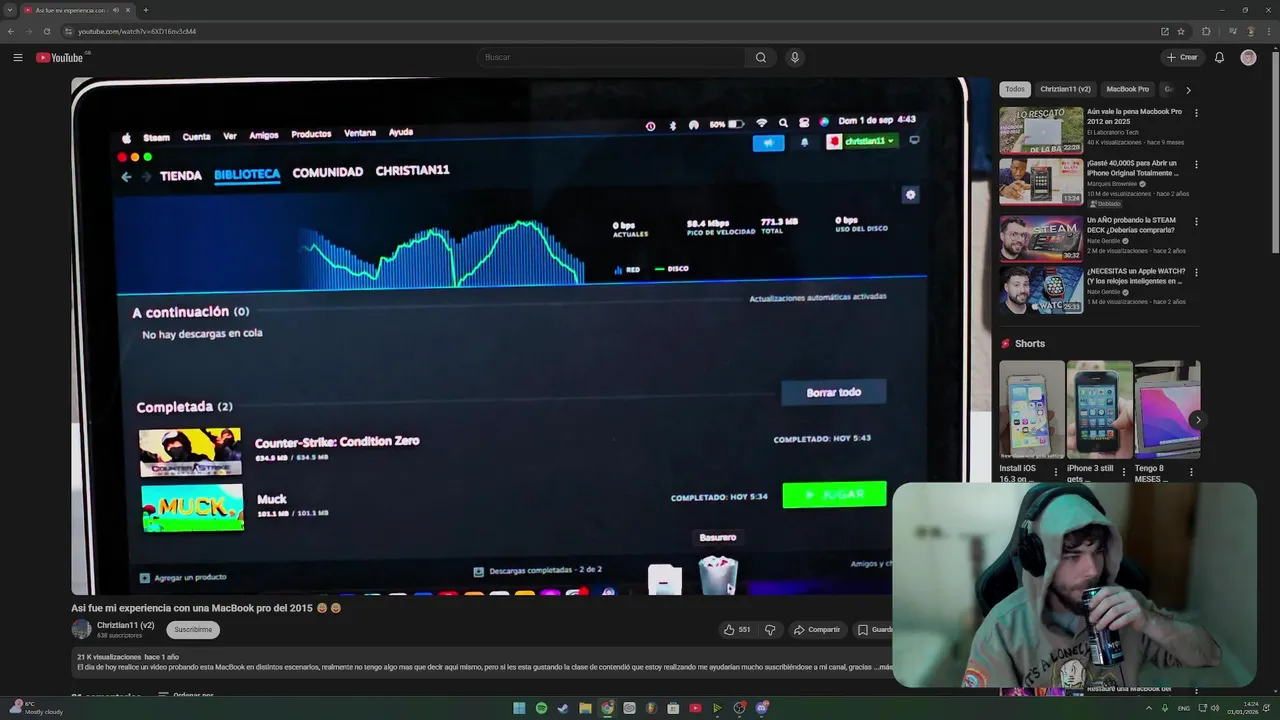
Task: Go back in browser history
Action: [10, 31]
